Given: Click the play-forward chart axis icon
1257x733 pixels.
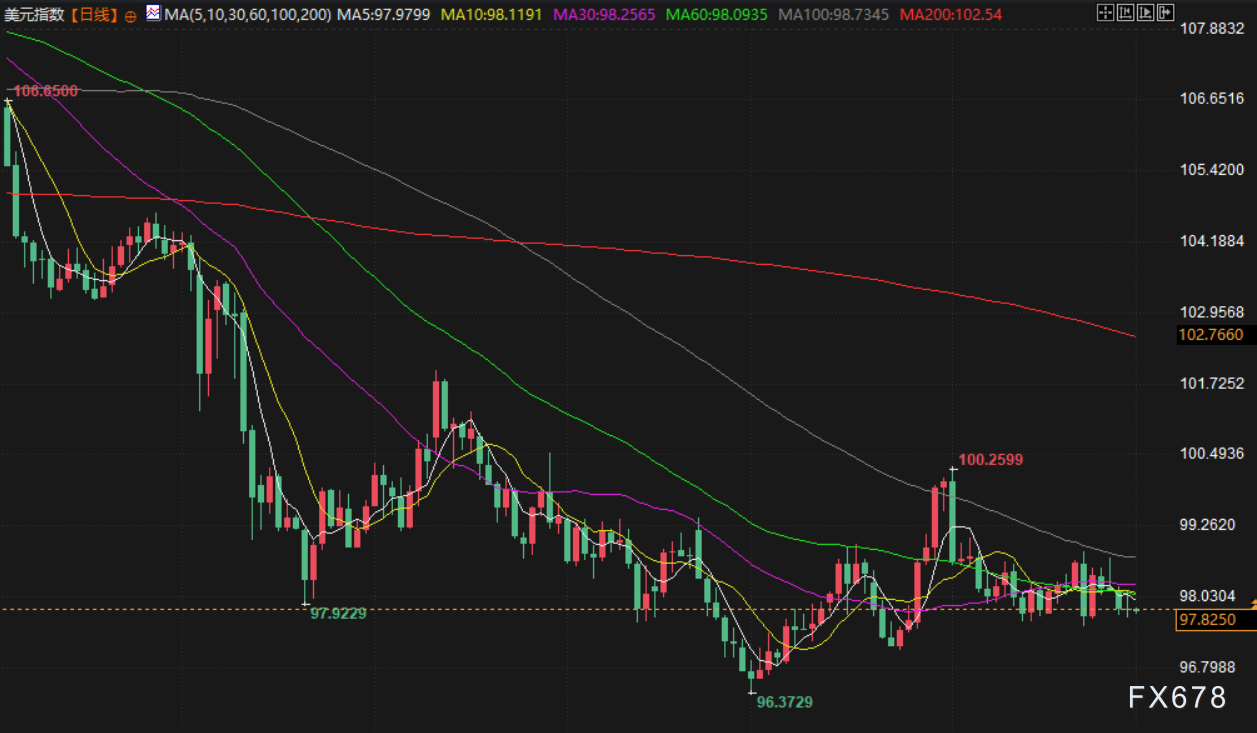Looking at the screenshot, I should click(1145, 13).
